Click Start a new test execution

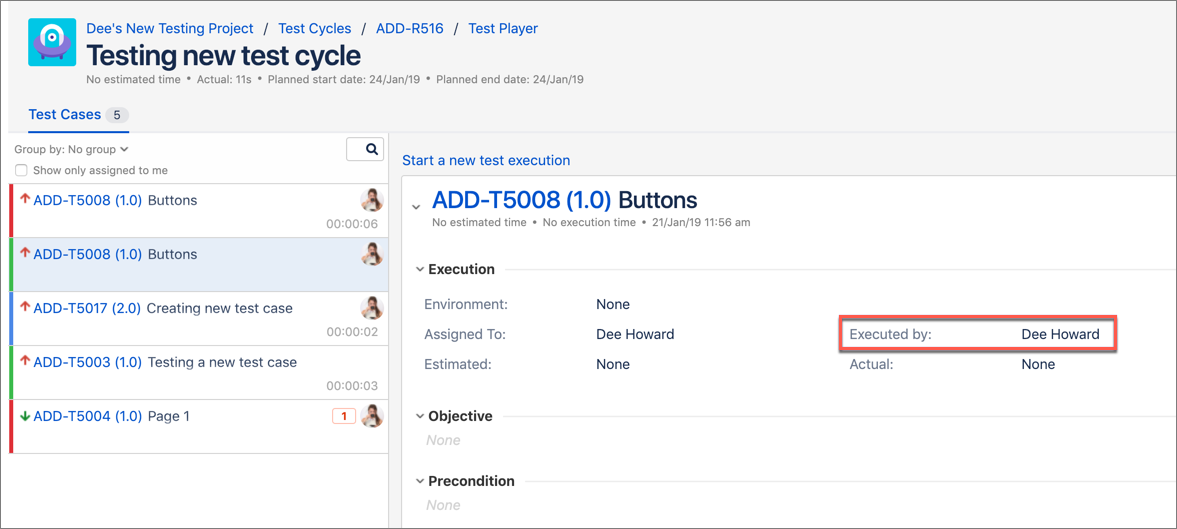point(486,160)
